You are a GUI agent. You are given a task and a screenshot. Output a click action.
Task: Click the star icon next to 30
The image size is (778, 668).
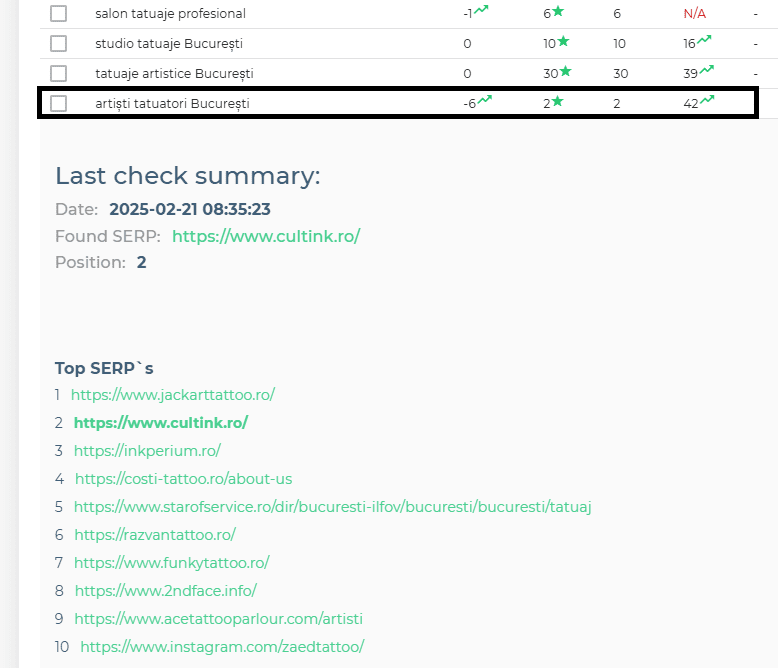pos(564,71)
